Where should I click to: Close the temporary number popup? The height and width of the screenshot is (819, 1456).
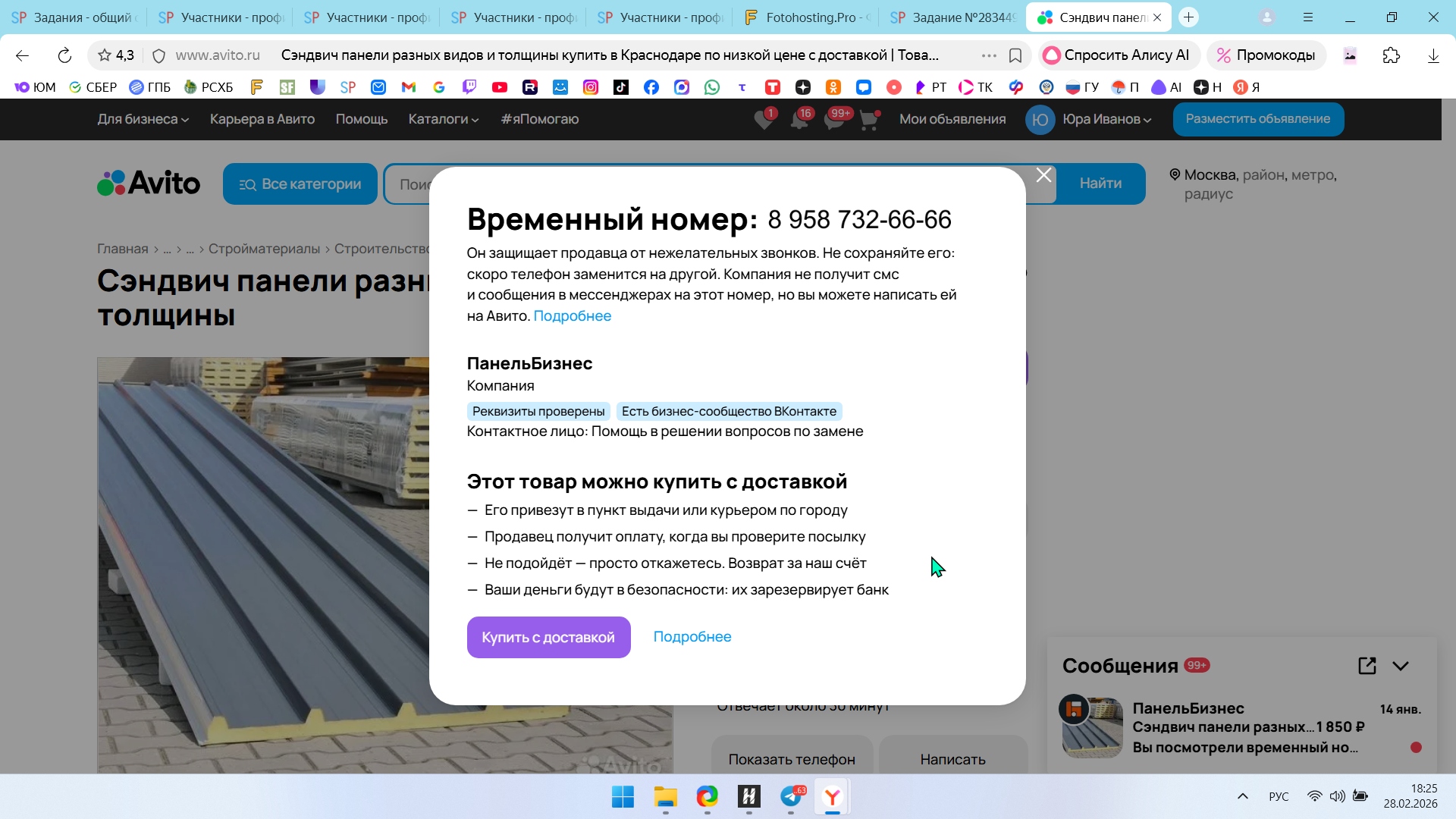[1043, 175]
